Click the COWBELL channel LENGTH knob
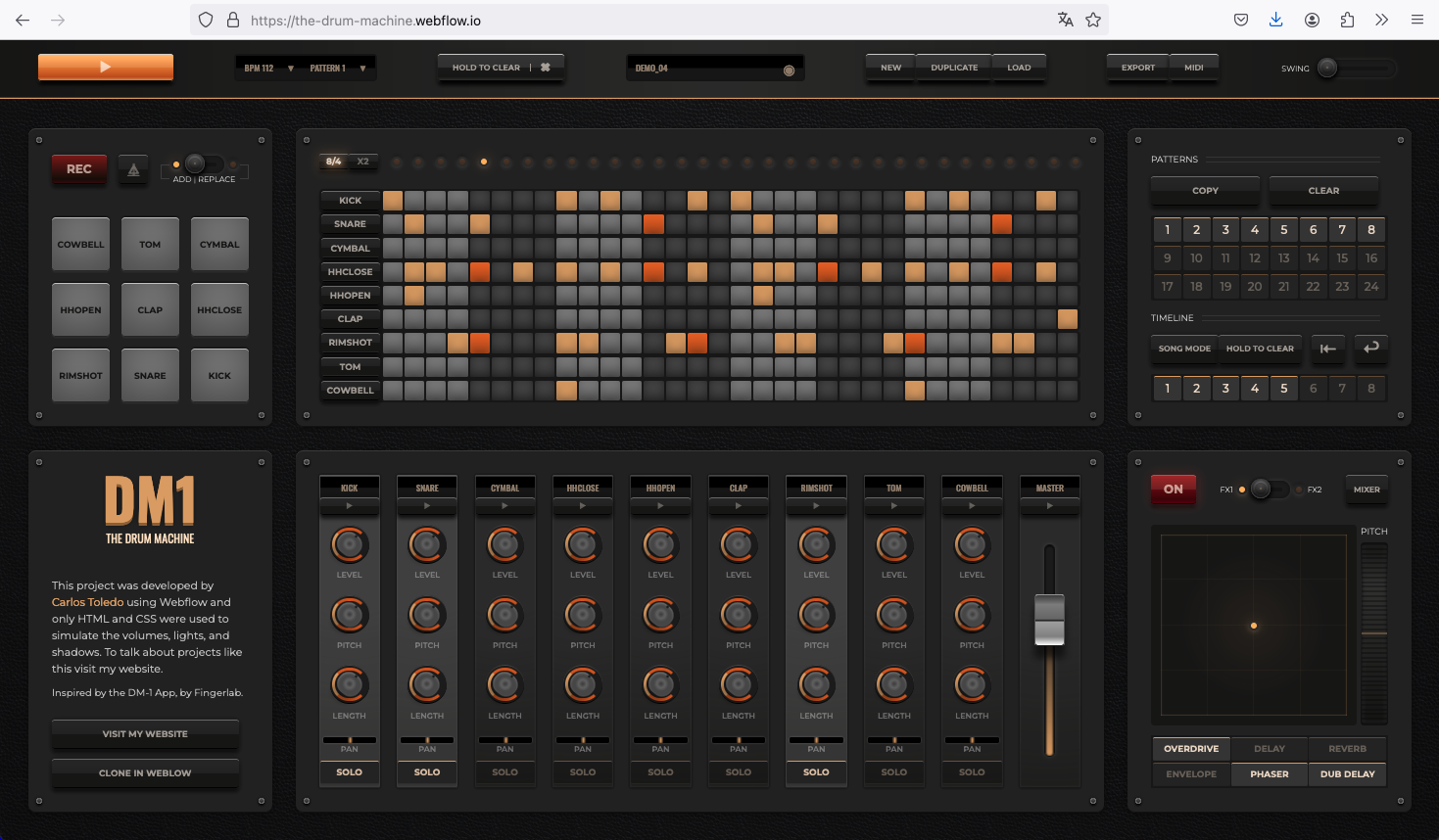 point(972,685)
